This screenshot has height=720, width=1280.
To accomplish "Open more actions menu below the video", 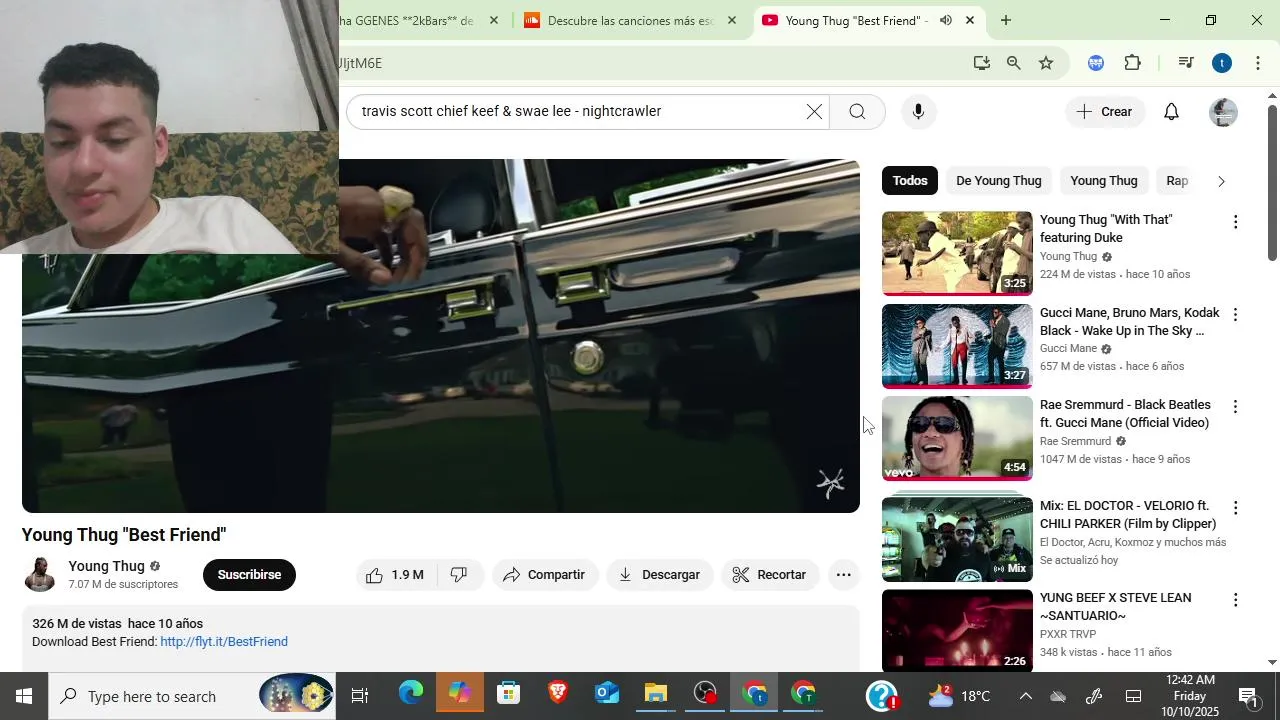I will (844, 575).
